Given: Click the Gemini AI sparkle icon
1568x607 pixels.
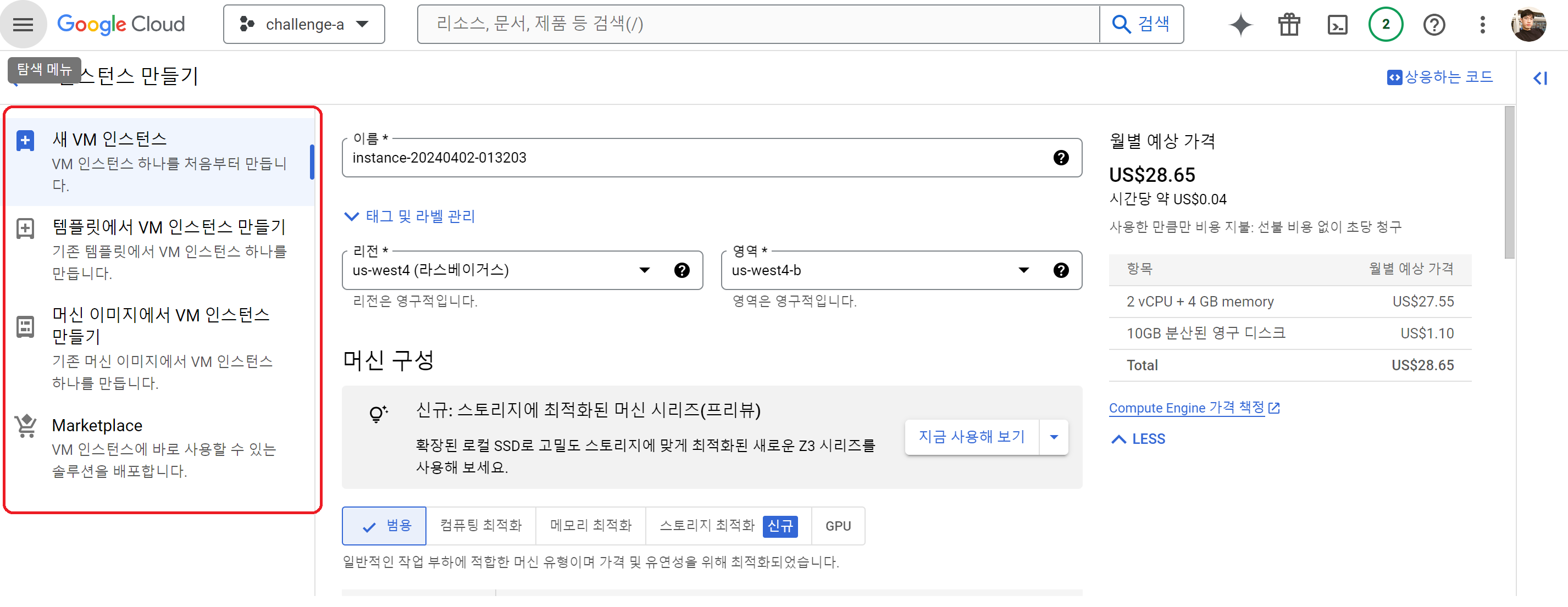Looking at the screenshot, I should point(1240,25).
